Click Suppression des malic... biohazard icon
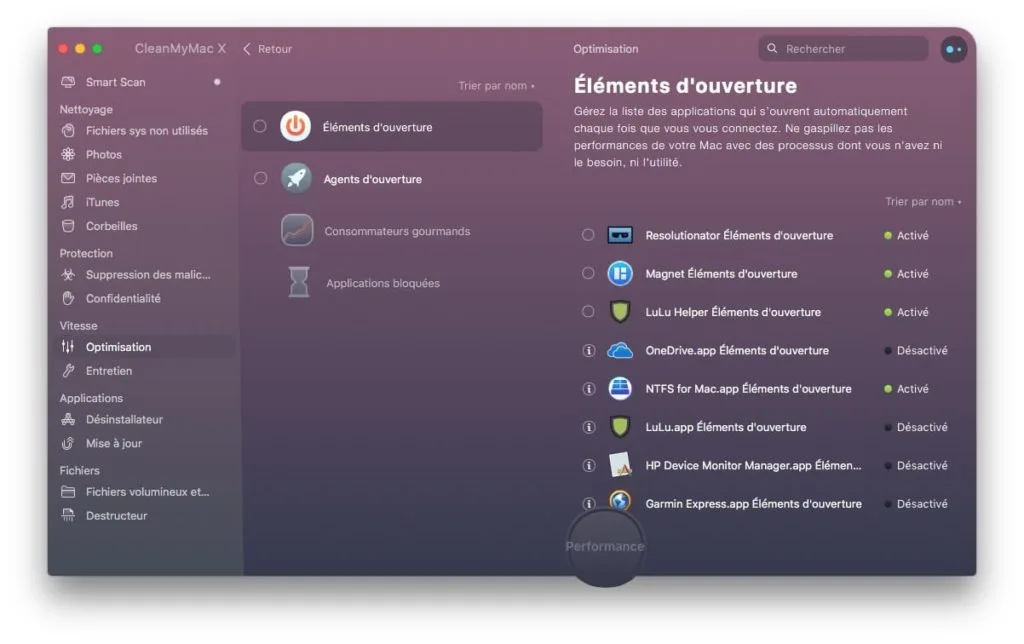This screenshot has height=644, width=1024. click(68, 274)
